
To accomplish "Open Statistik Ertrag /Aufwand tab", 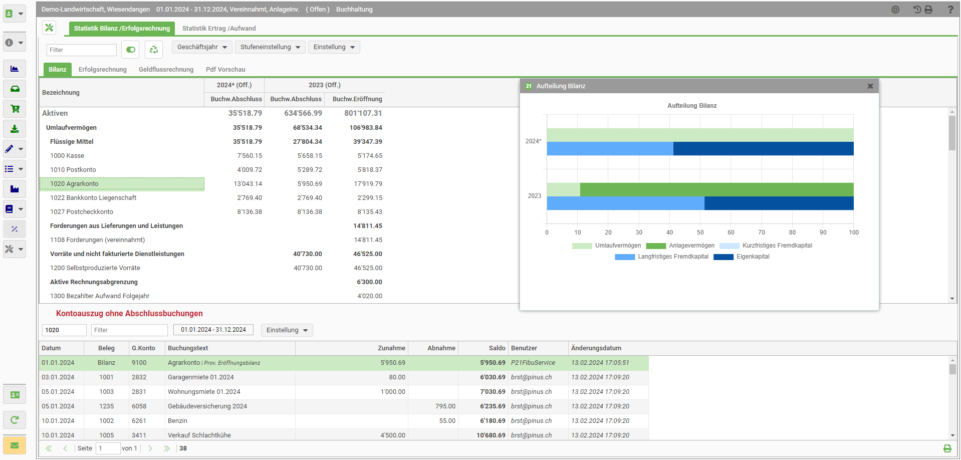I will (219, 28).
